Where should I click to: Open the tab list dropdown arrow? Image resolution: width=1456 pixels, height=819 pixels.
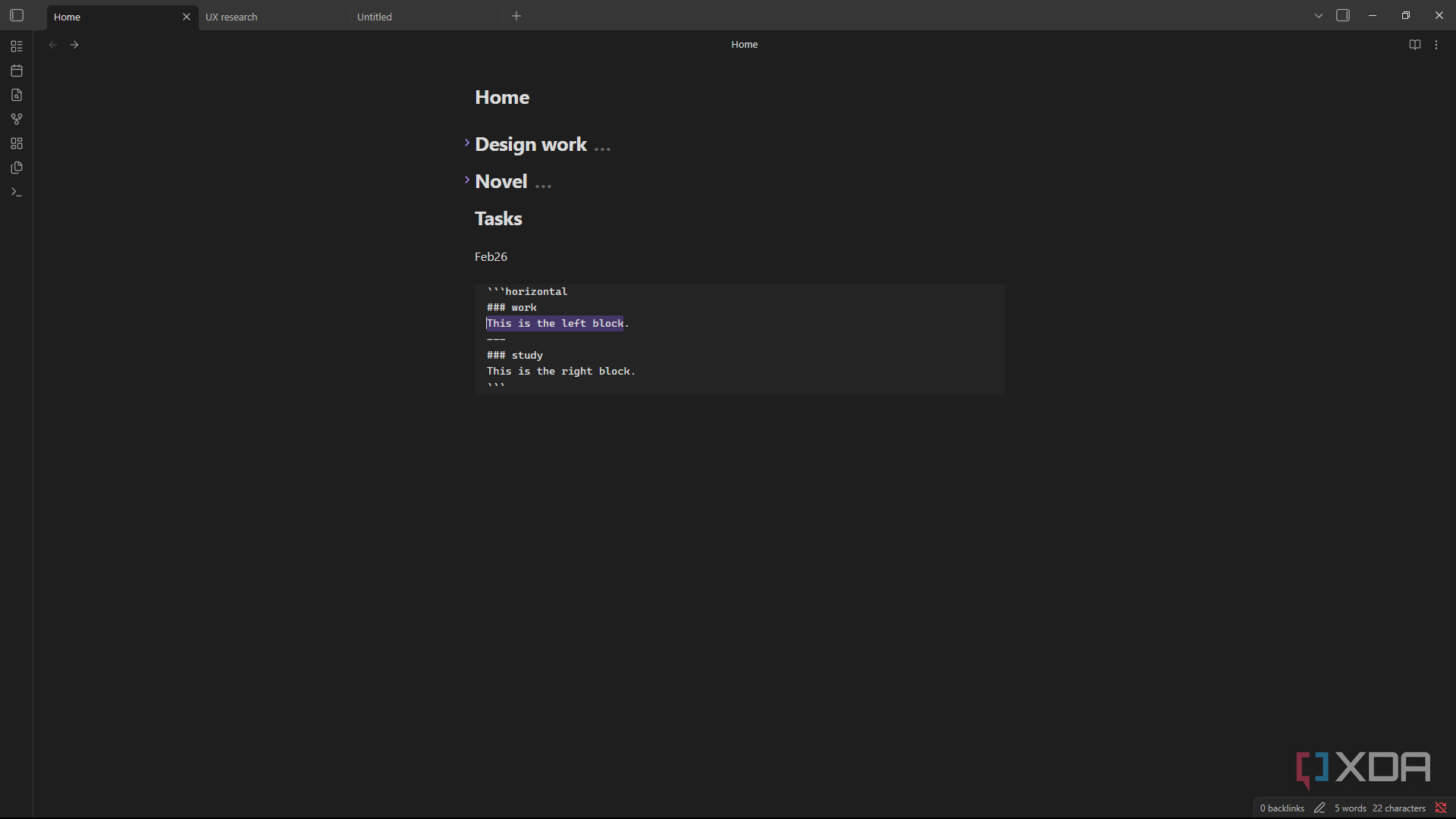coord(1319,16)
